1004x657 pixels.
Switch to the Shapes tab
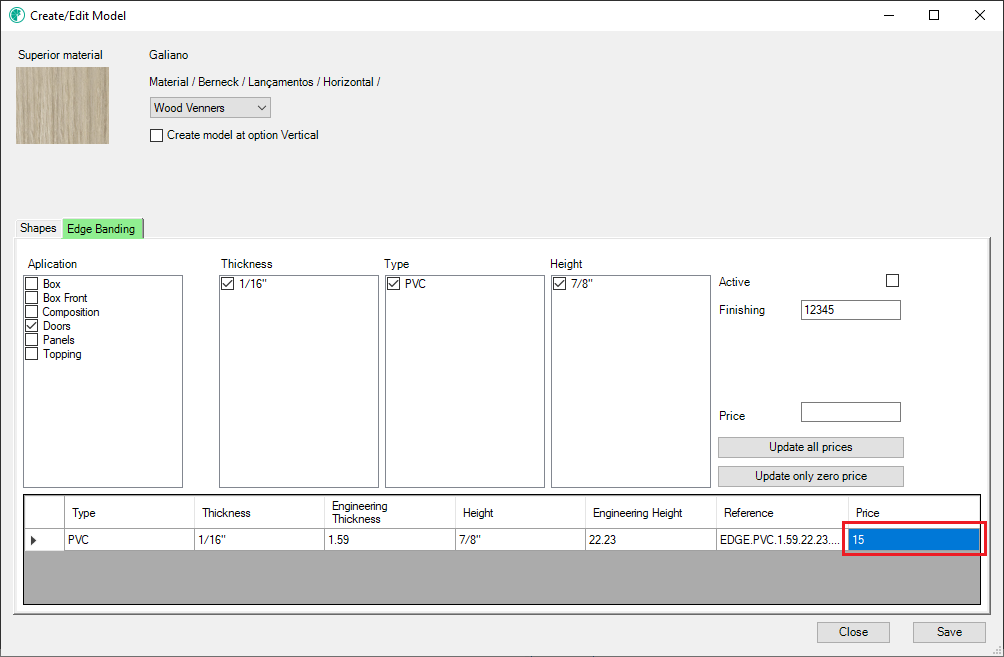point(39,229)
